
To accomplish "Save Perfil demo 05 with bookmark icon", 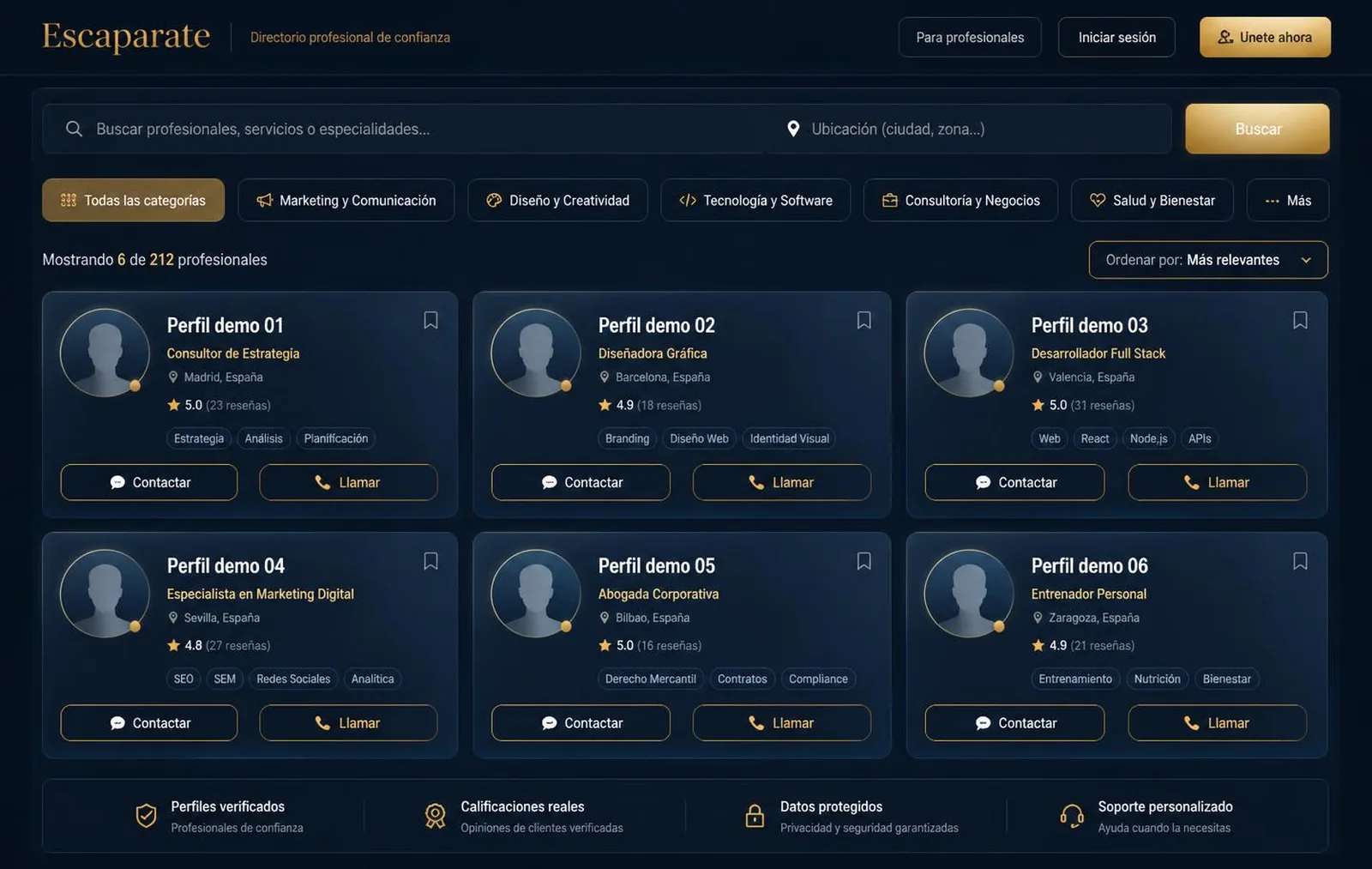I will tap(864, 561).
